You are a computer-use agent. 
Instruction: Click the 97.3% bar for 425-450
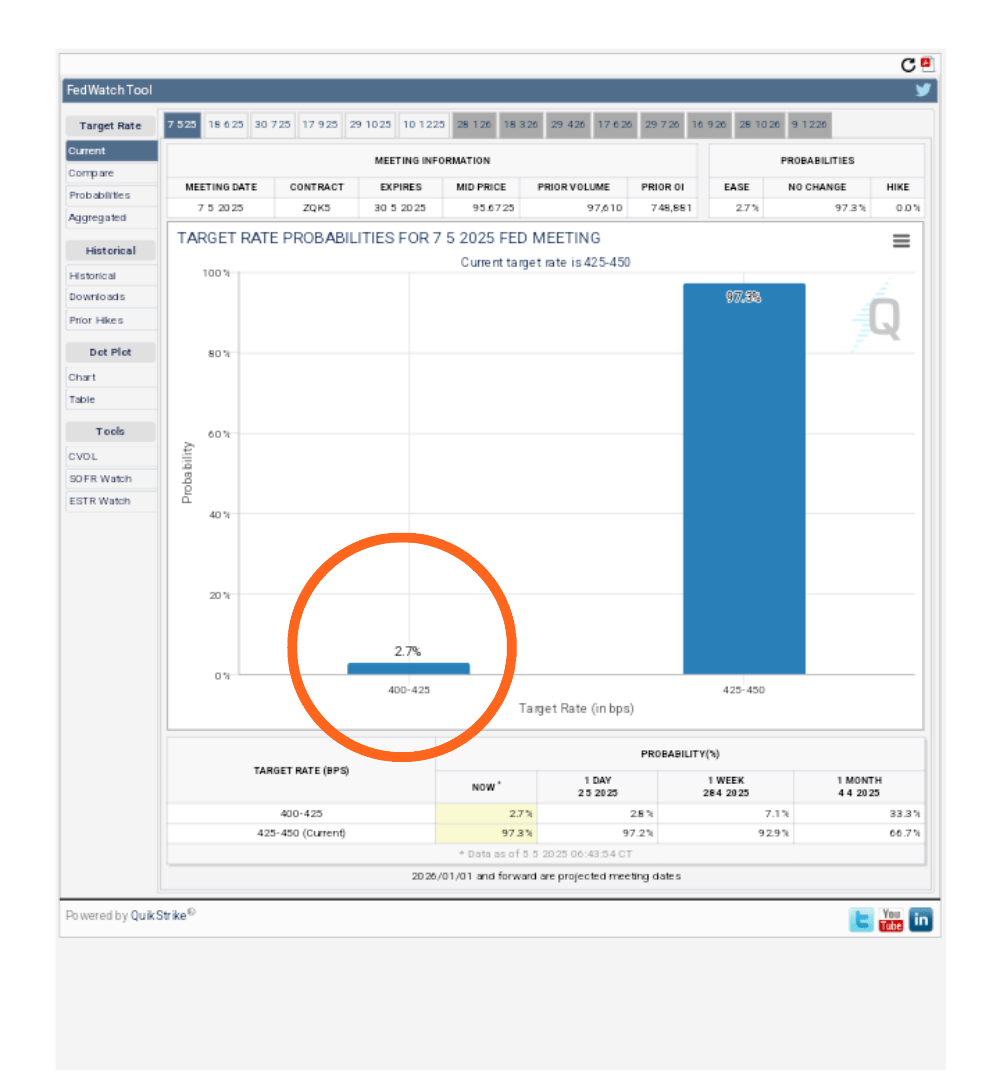(x=743, y=480)
